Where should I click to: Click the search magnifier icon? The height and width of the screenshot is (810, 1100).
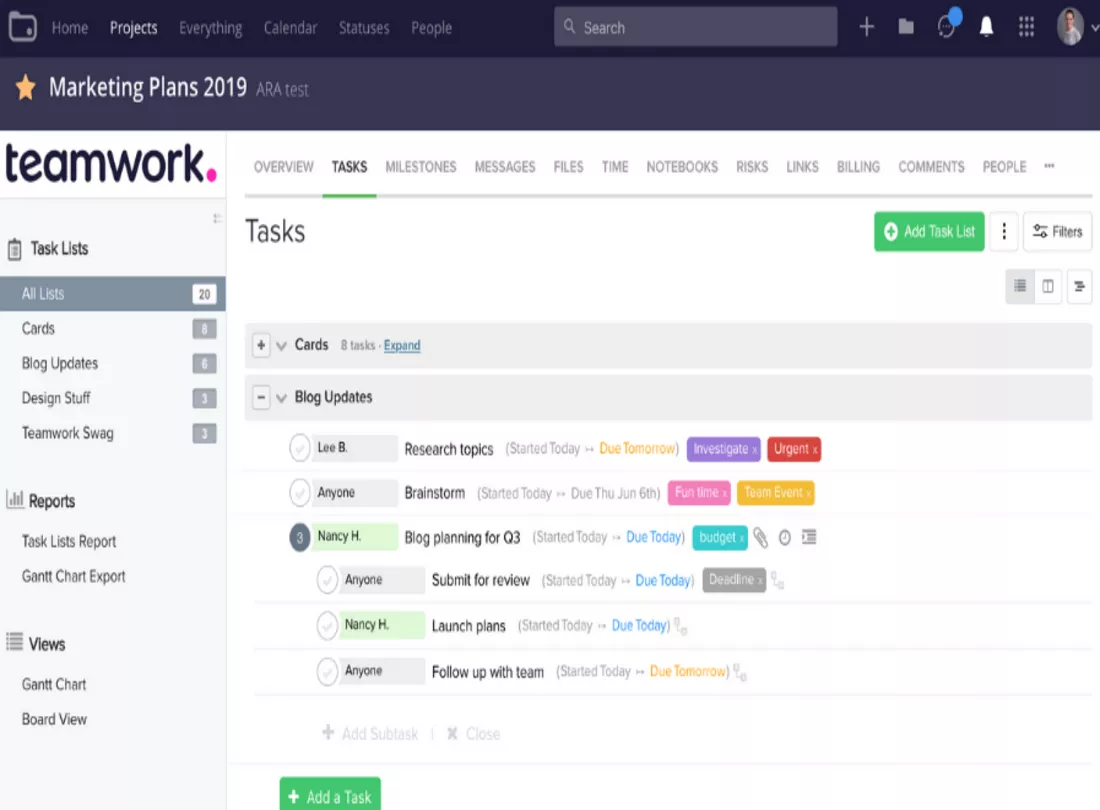[570, 27]
